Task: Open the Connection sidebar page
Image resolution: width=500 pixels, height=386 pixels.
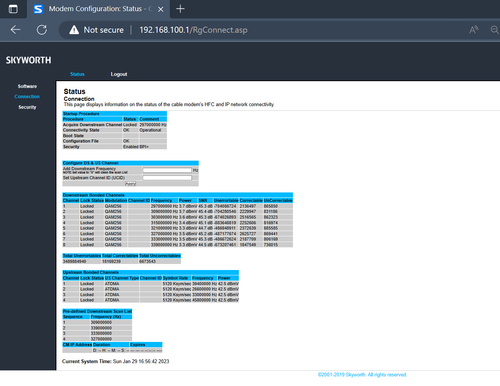Action: tap(27, 96)
